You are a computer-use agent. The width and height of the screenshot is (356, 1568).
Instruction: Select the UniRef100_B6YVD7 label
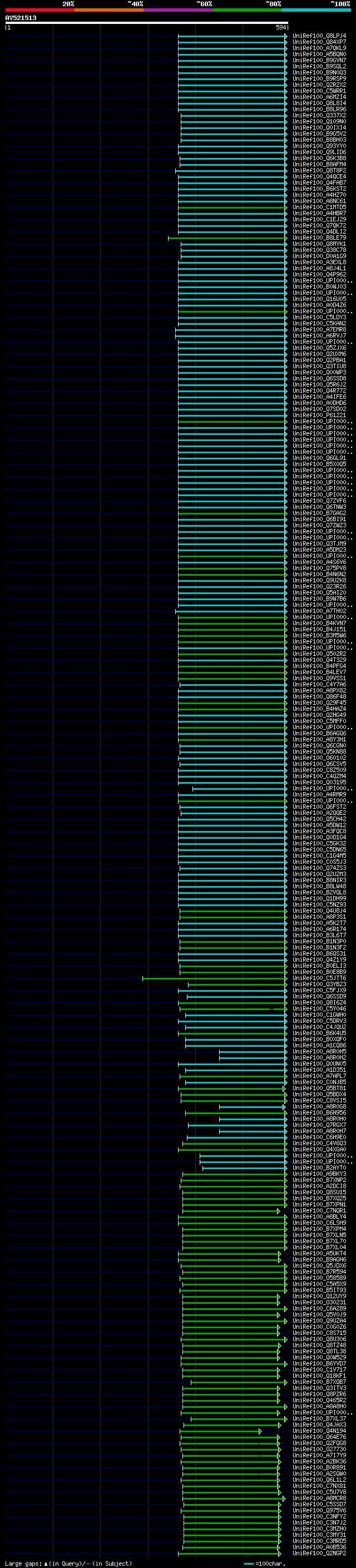tap(319, 1363)
